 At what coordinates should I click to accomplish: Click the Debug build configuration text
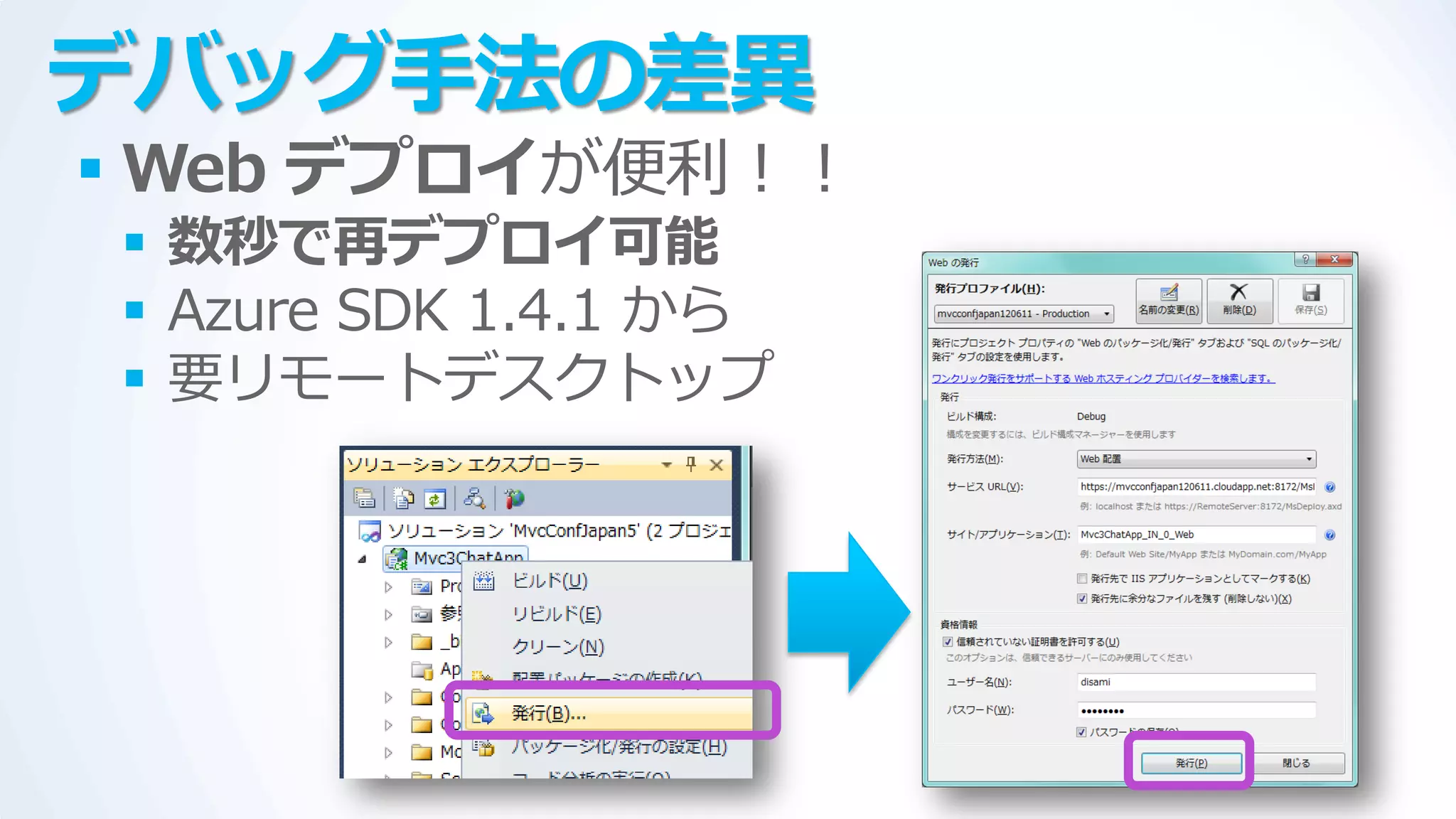1091,417
